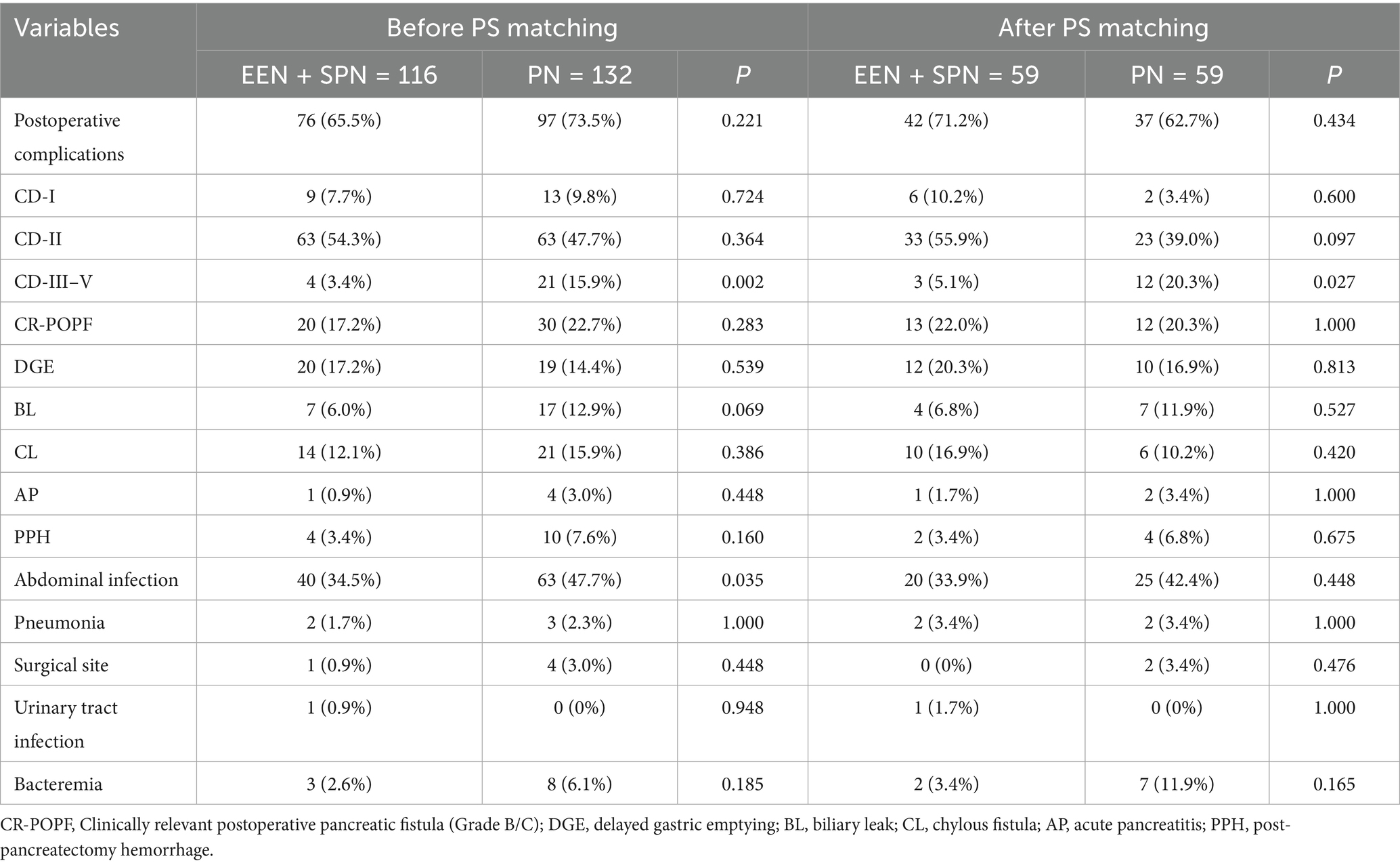Select the CR-POPF row label

click(53, 324)
